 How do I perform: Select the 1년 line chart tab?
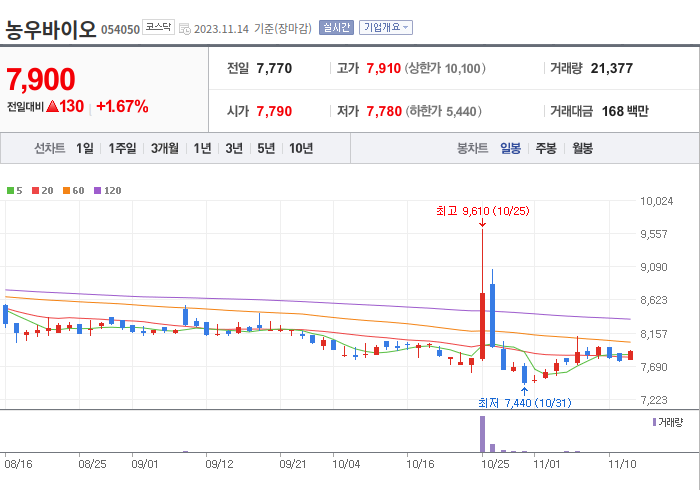(202, 148)
